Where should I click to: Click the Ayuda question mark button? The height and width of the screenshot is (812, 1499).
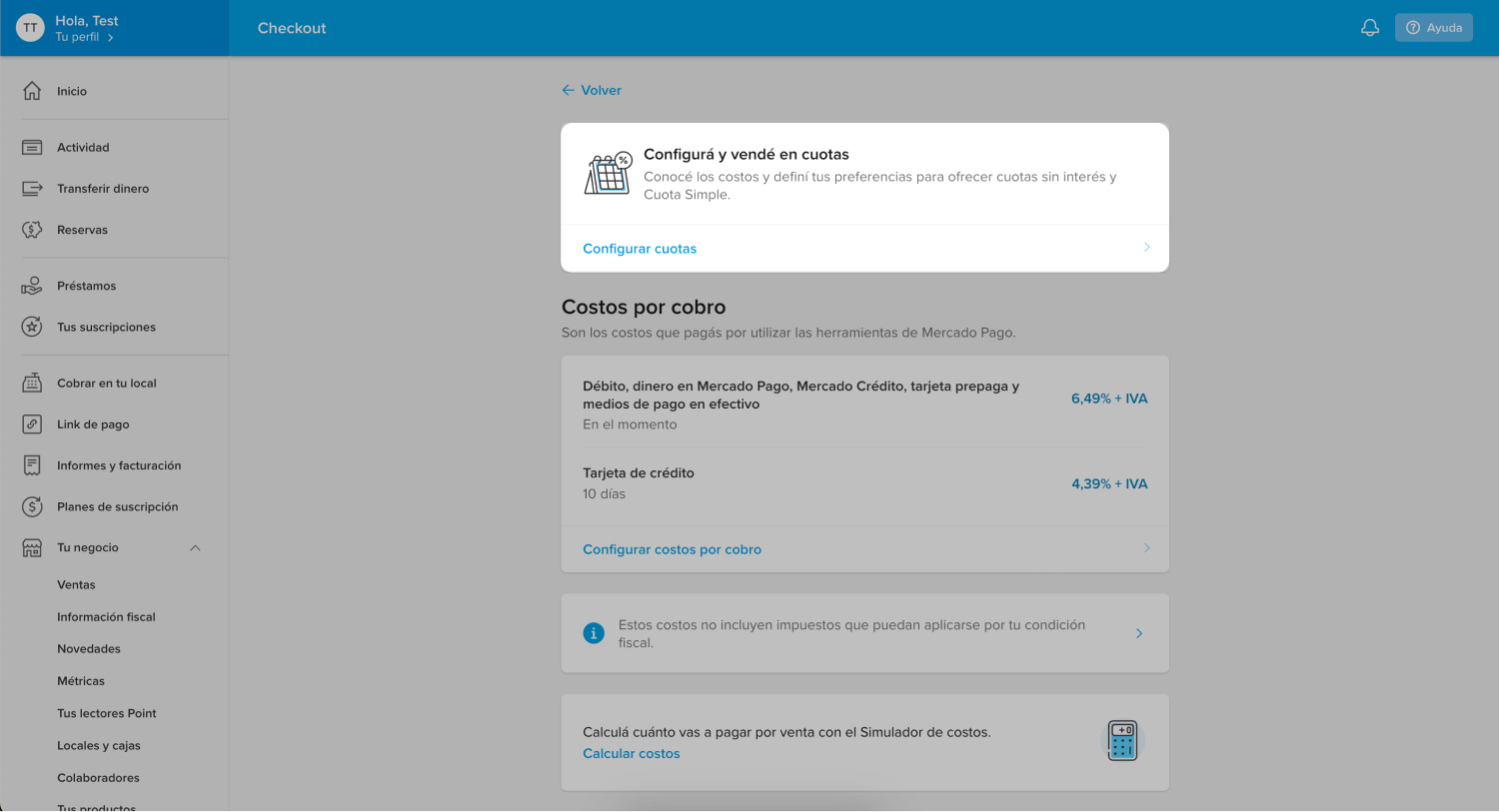[1434, 28]
